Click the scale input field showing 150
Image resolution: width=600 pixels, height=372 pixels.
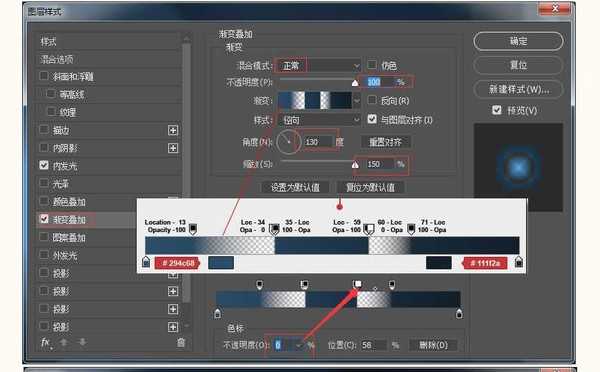[x=380, y=164]
